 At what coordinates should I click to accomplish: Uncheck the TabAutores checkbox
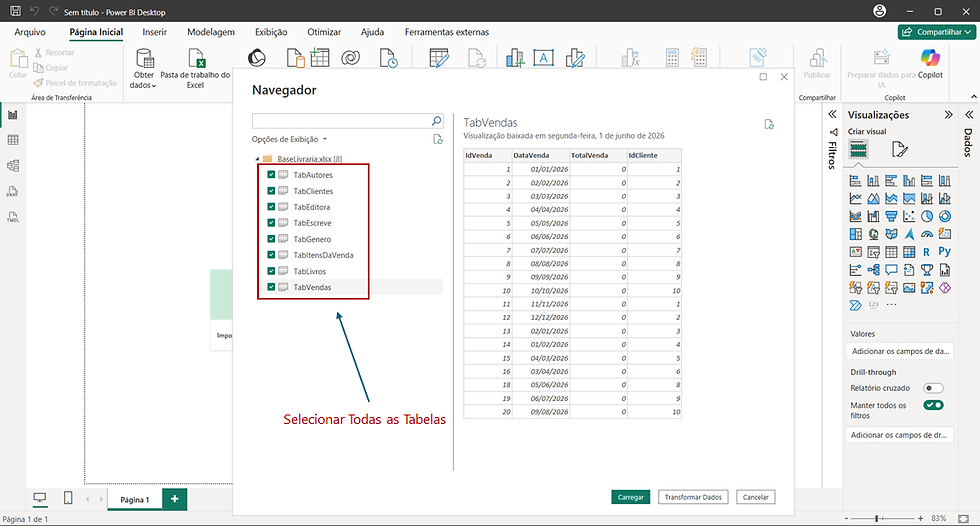pyautogui.click(x=271, y=175)
